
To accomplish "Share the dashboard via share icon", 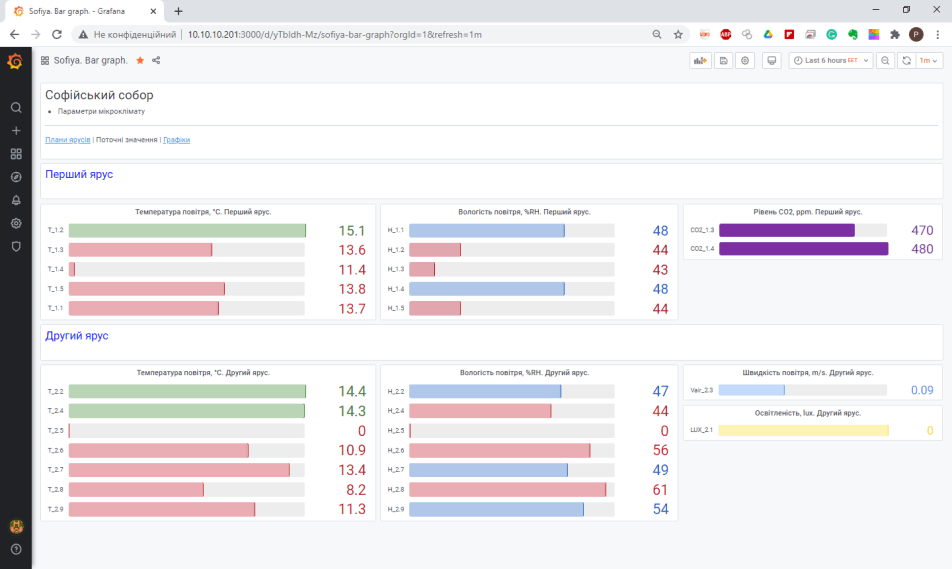I will 156,61.
